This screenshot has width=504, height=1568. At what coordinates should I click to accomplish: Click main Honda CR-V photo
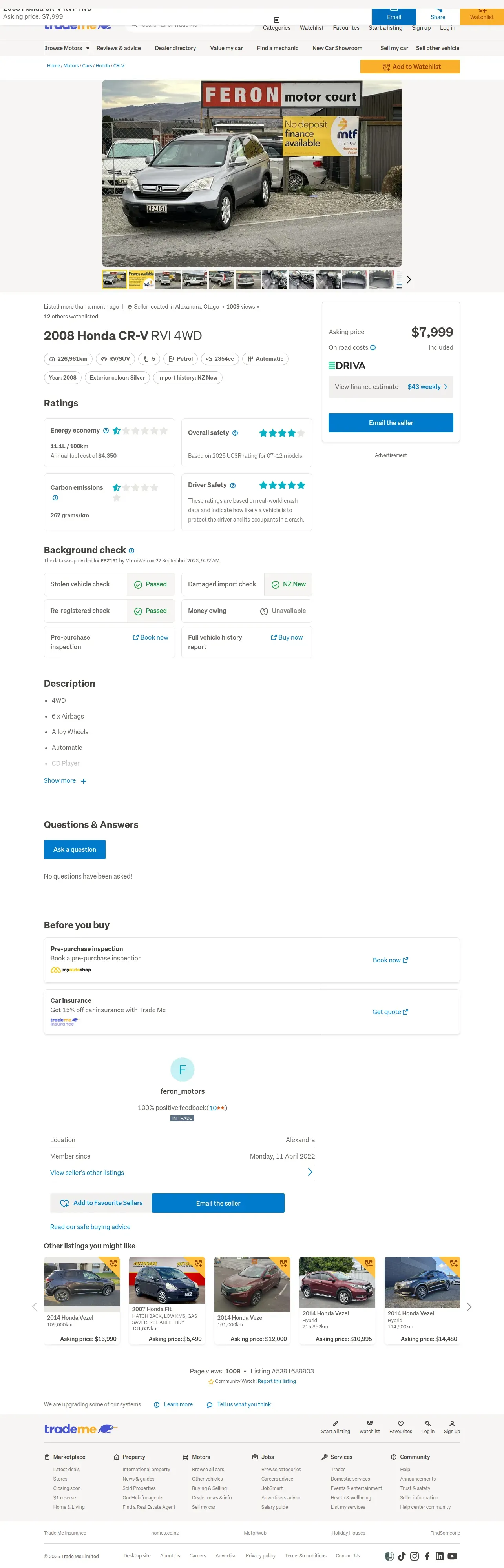252,173
